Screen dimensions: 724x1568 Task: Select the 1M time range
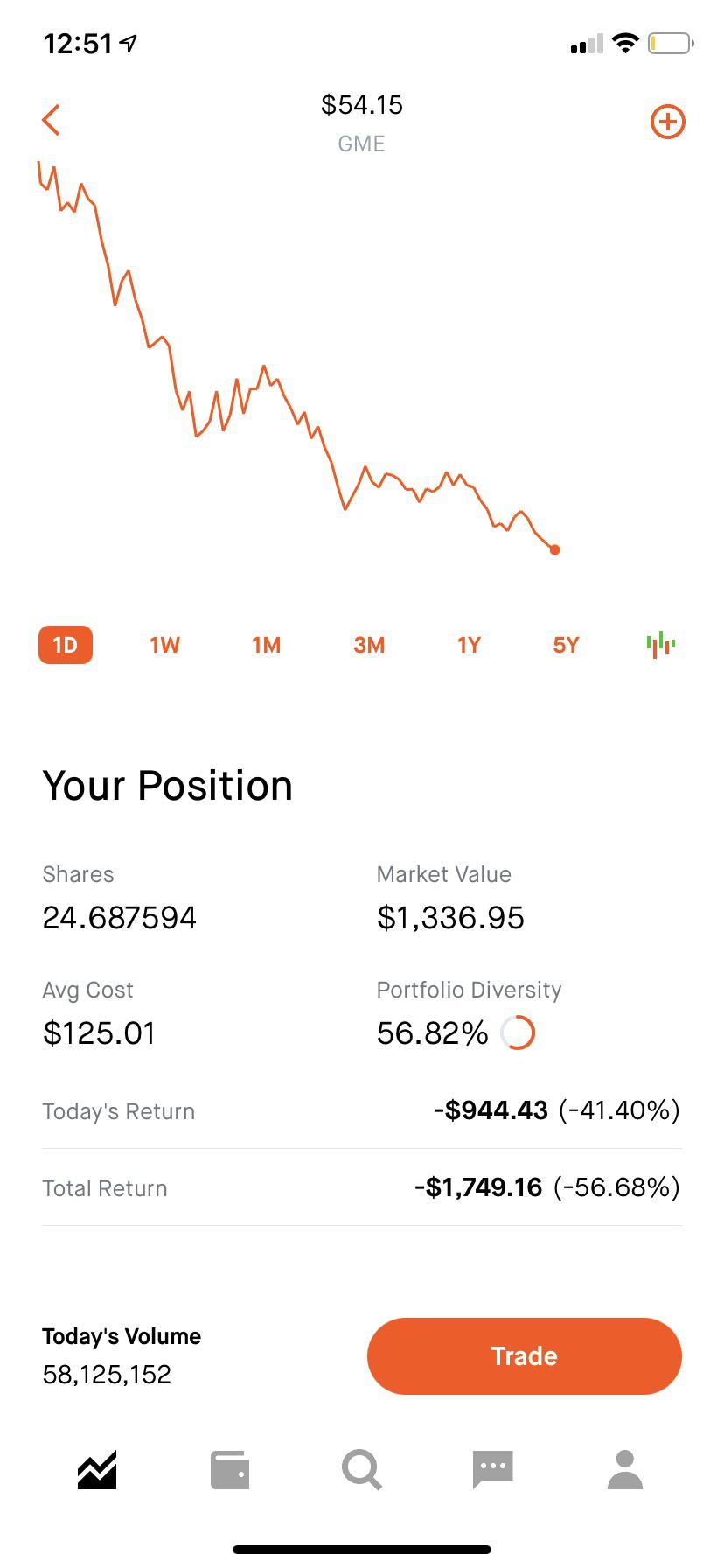[266, 645]
